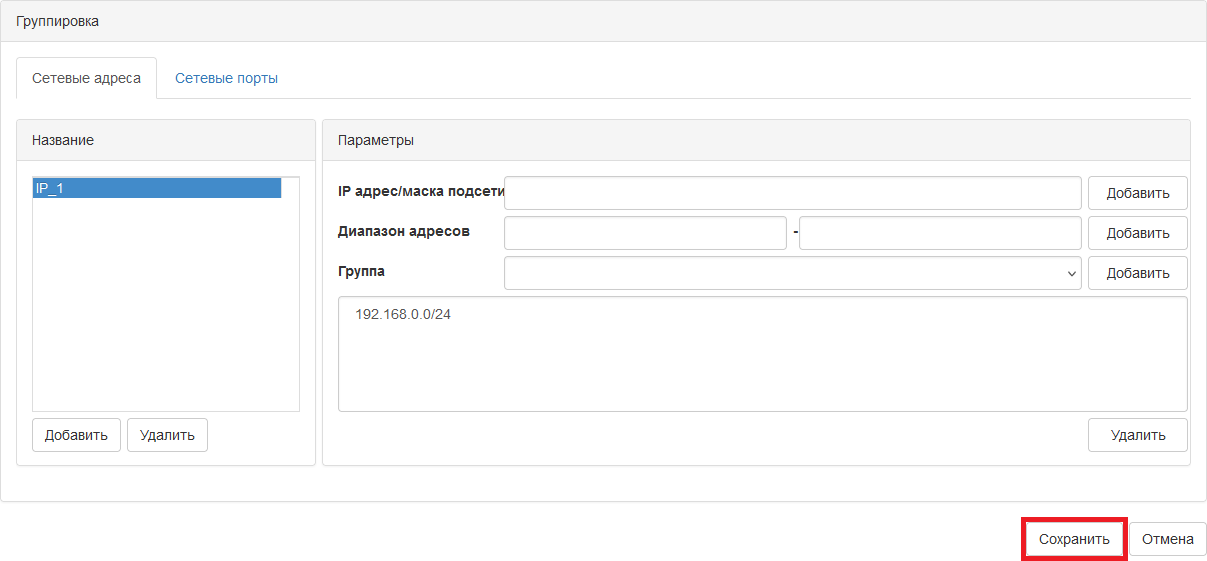Select IP_1 in the Название list

coord(157,188)
